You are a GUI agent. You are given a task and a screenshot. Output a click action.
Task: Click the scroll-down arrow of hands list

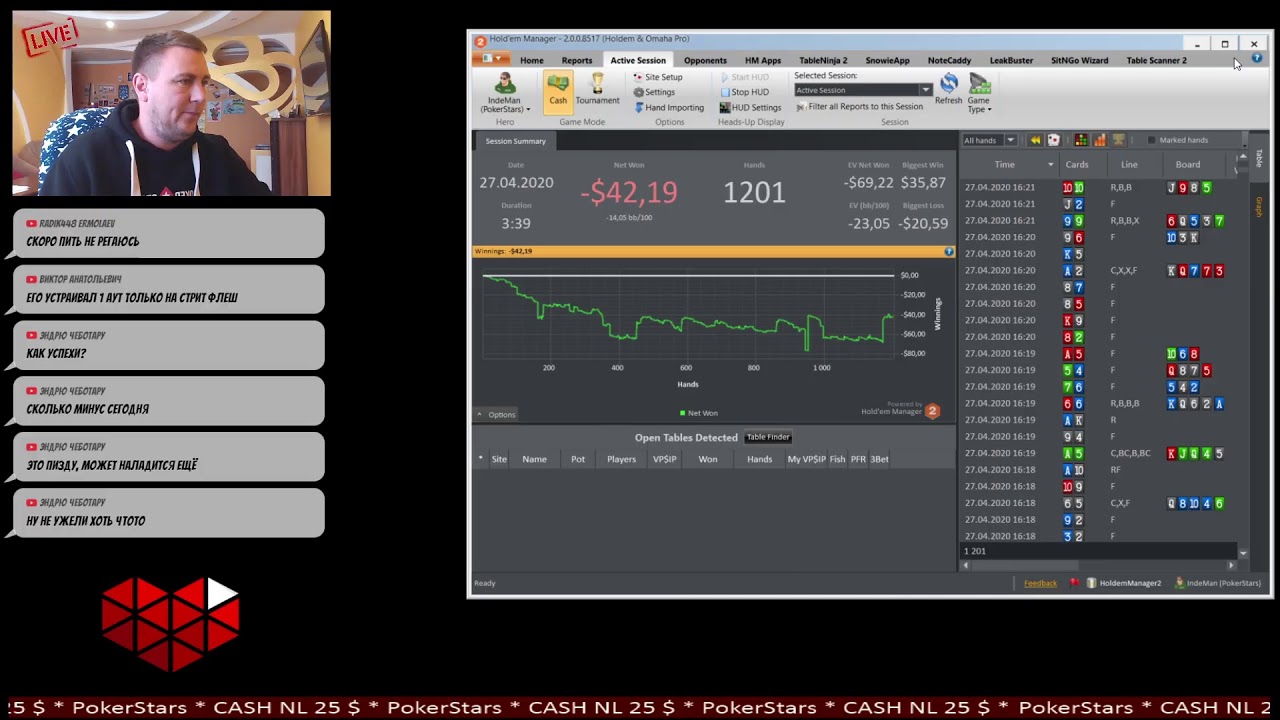[x=1243, y=553]
